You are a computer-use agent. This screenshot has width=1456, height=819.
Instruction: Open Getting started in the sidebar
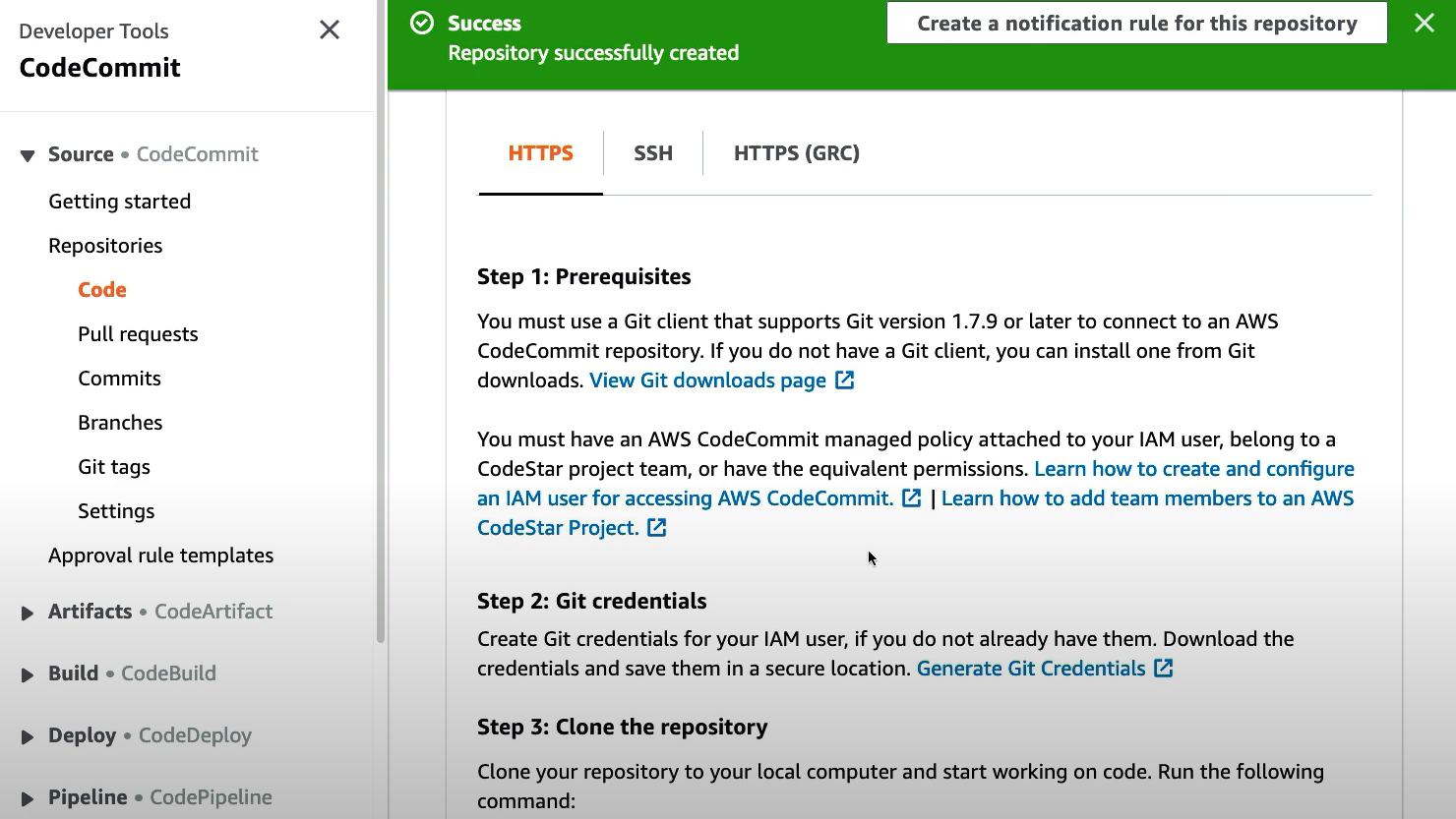tap(119, 201)
